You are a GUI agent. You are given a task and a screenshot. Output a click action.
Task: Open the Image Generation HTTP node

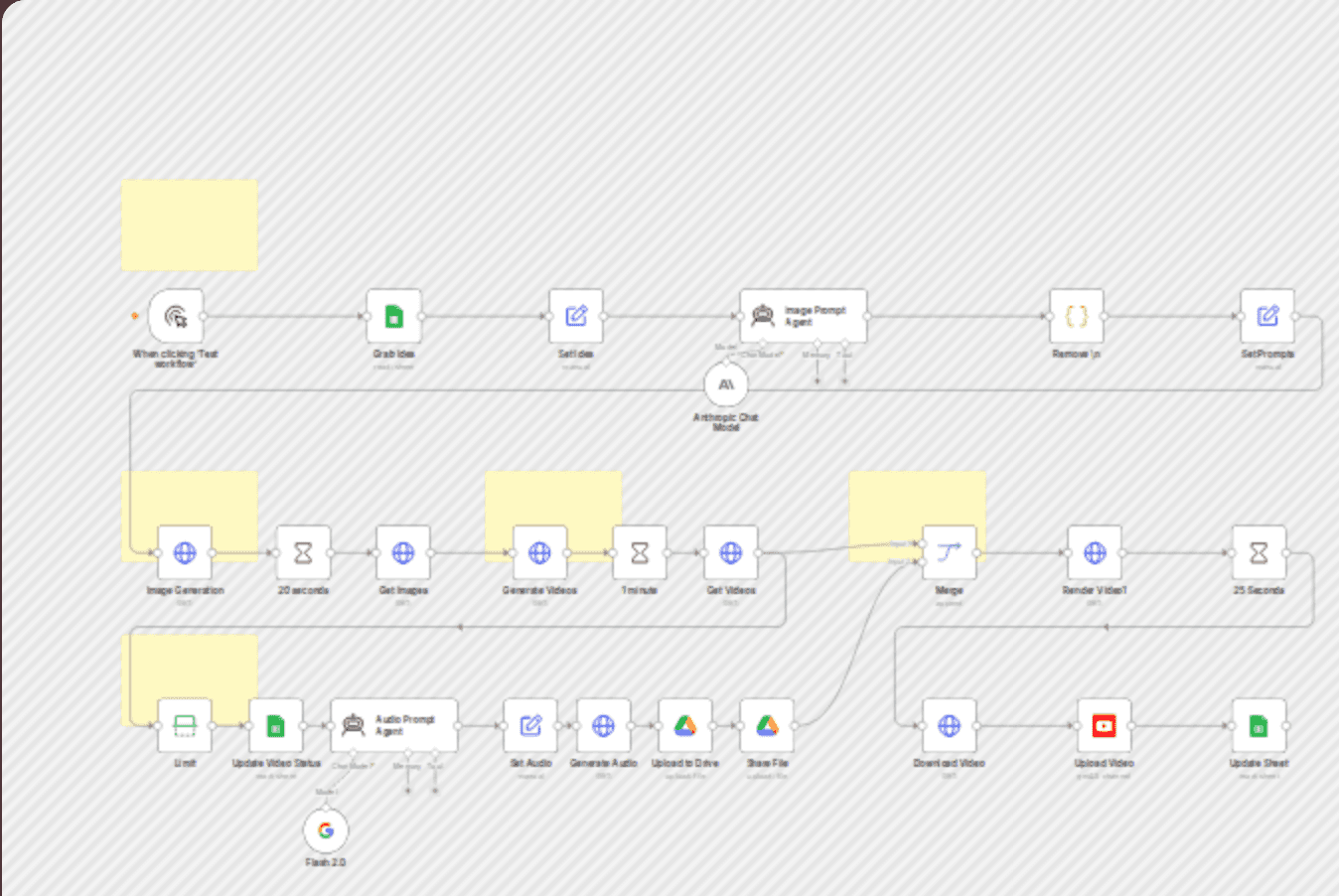point(185,552)
